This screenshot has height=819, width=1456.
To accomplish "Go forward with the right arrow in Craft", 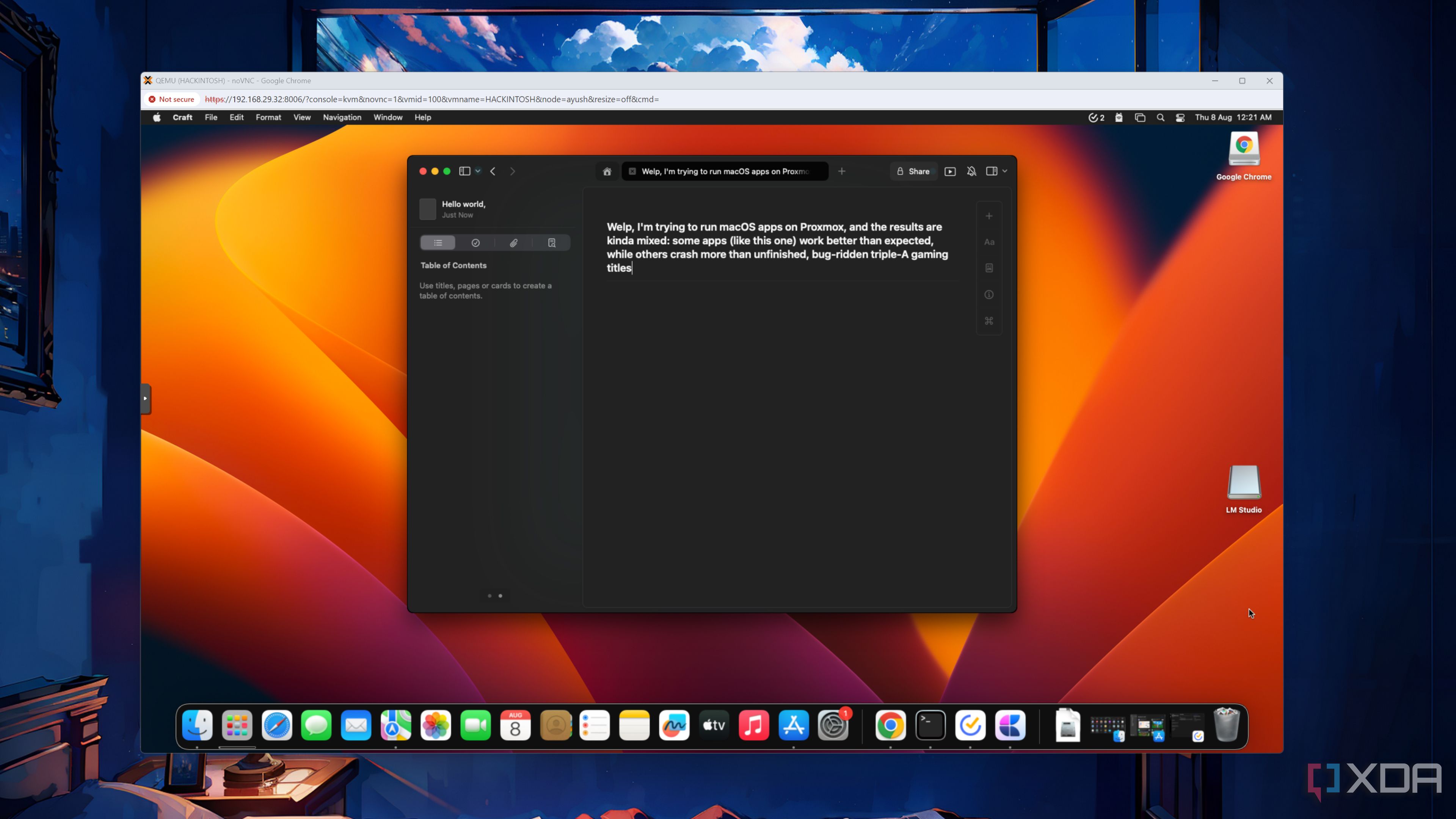I will click(513, 171).
